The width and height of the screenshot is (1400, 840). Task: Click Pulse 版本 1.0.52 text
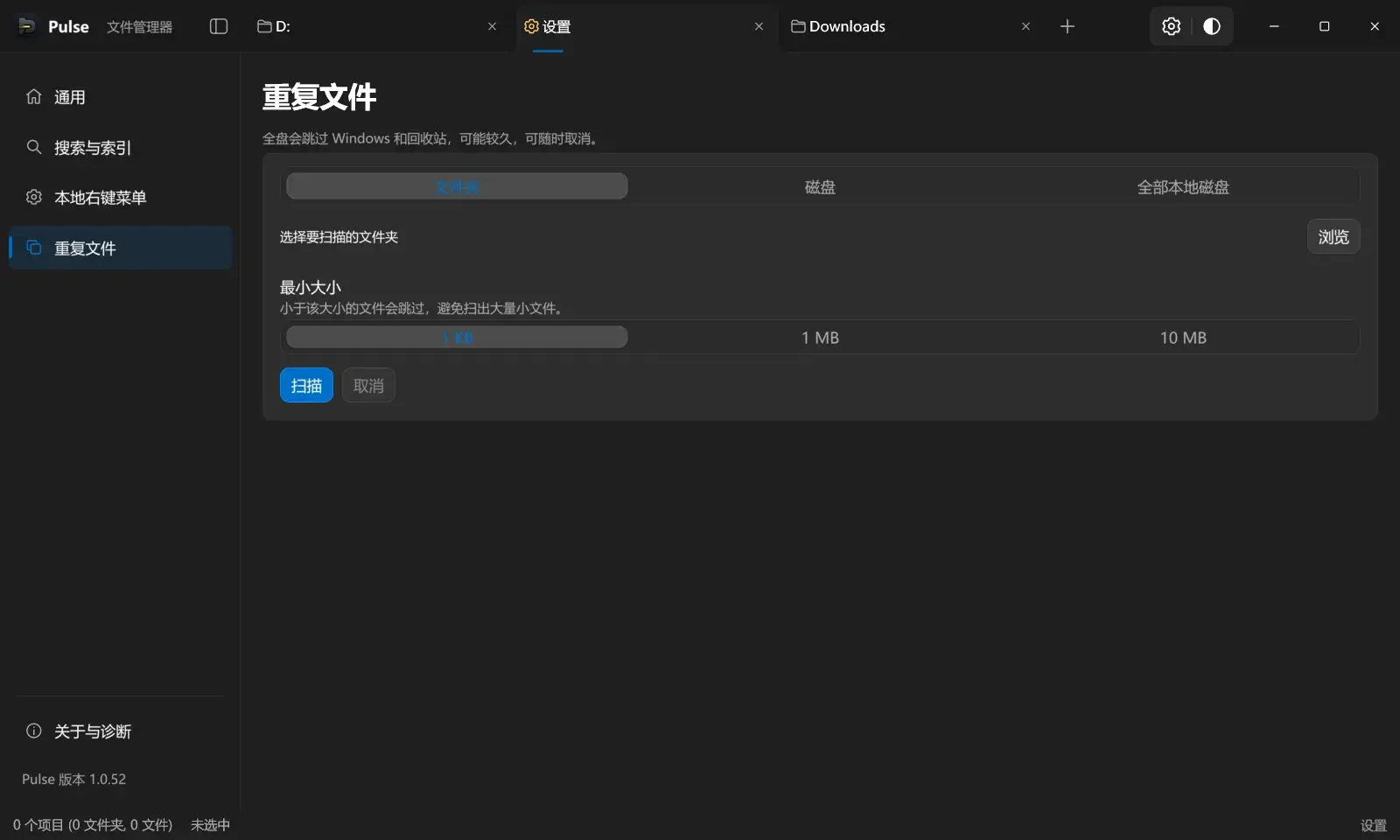(x=74, y=779)
